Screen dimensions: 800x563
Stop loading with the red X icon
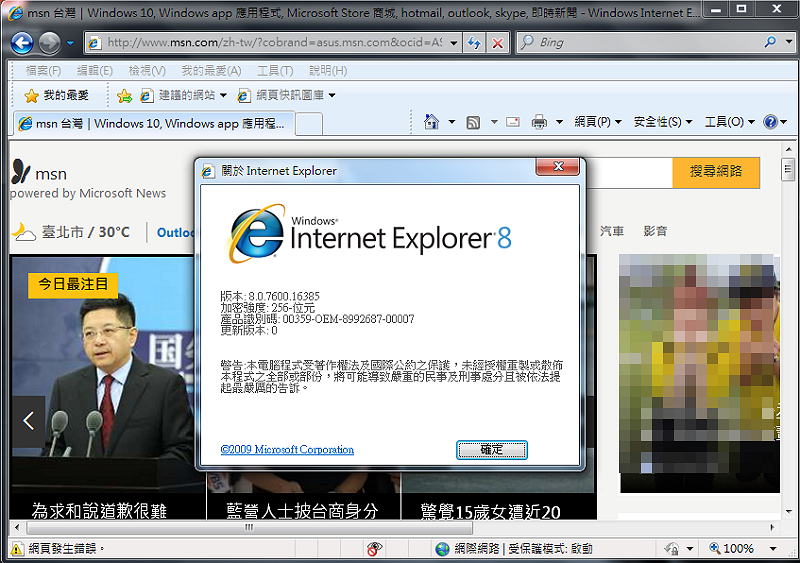[x=497, y=43]
